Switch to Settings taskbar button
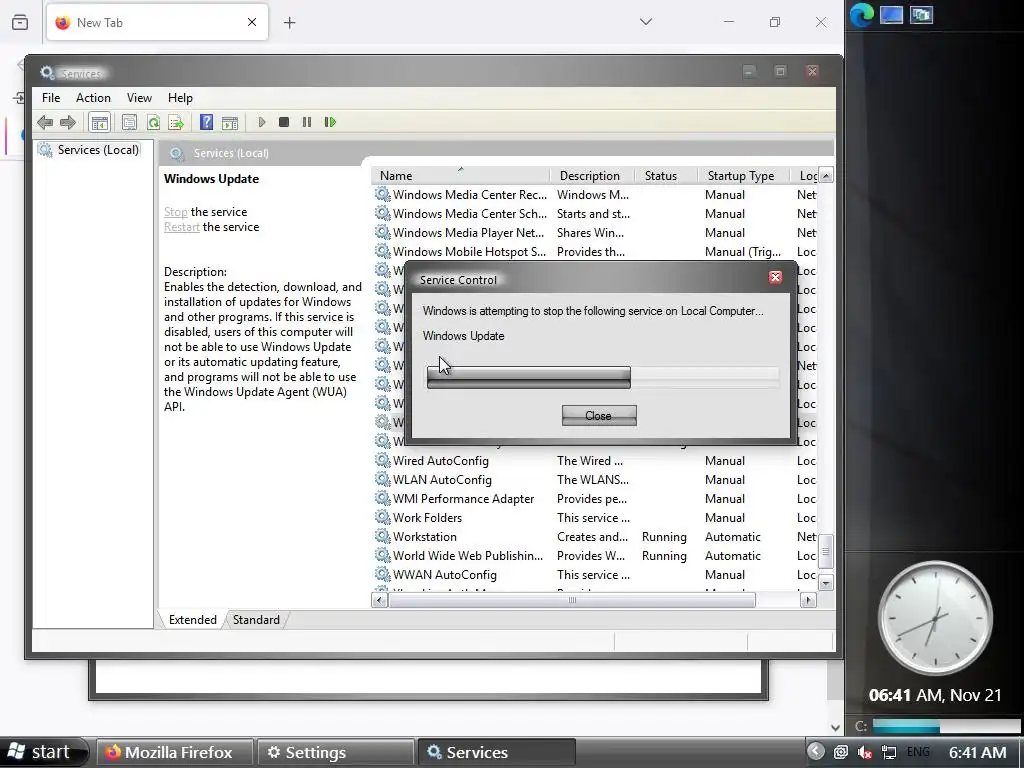The height and width of the screenshot is (768, 1024). (336, 752)
